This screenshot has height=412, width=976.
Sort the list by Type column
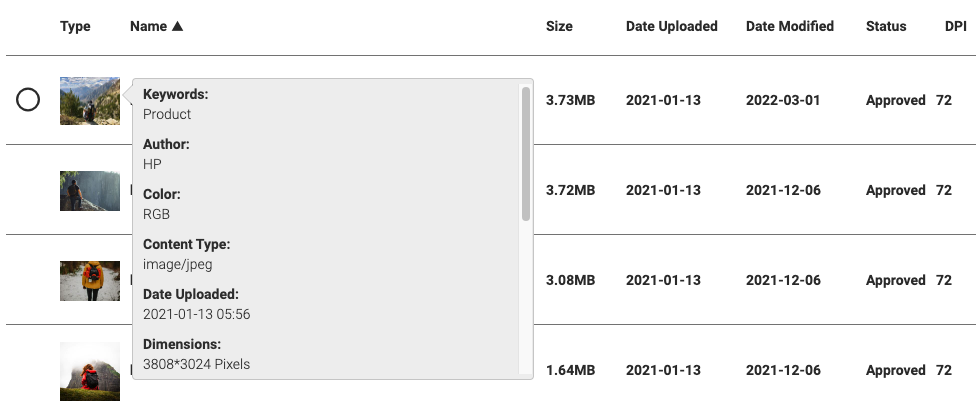[75, 27]
